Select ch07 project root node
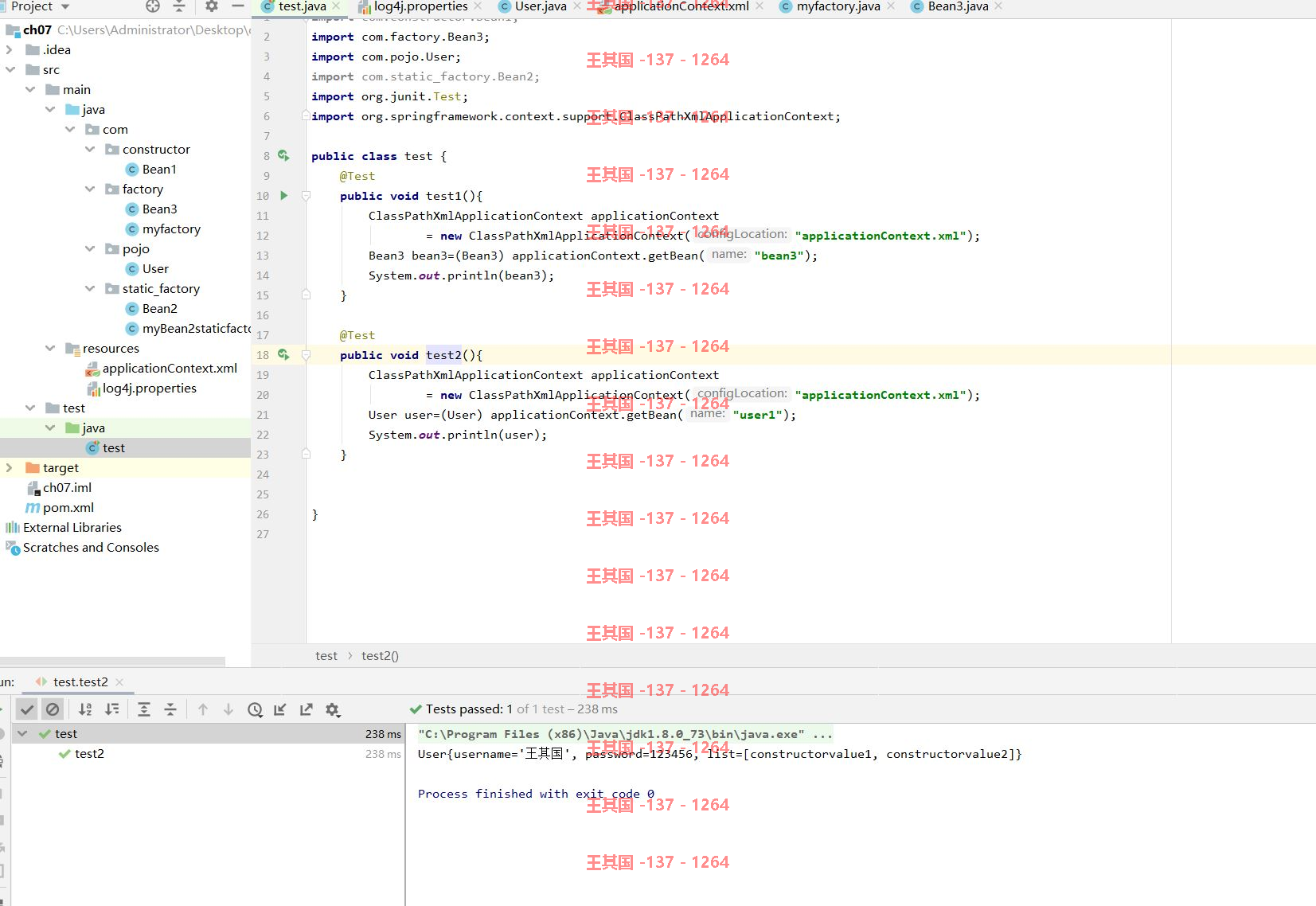Screen dimensions: 1316x906 click(x=37, y=29)
